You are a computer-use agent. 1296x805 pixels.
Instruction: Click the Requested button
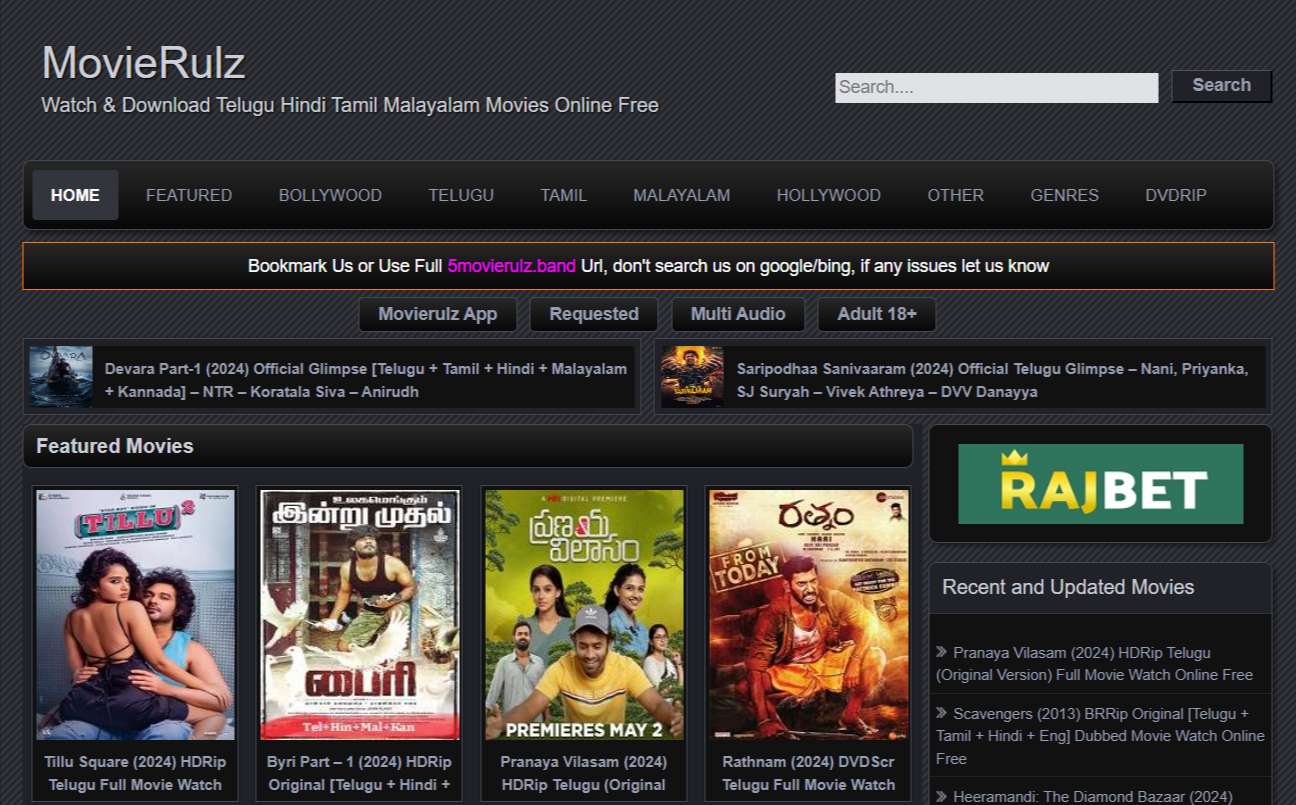(x=594, y=314)
